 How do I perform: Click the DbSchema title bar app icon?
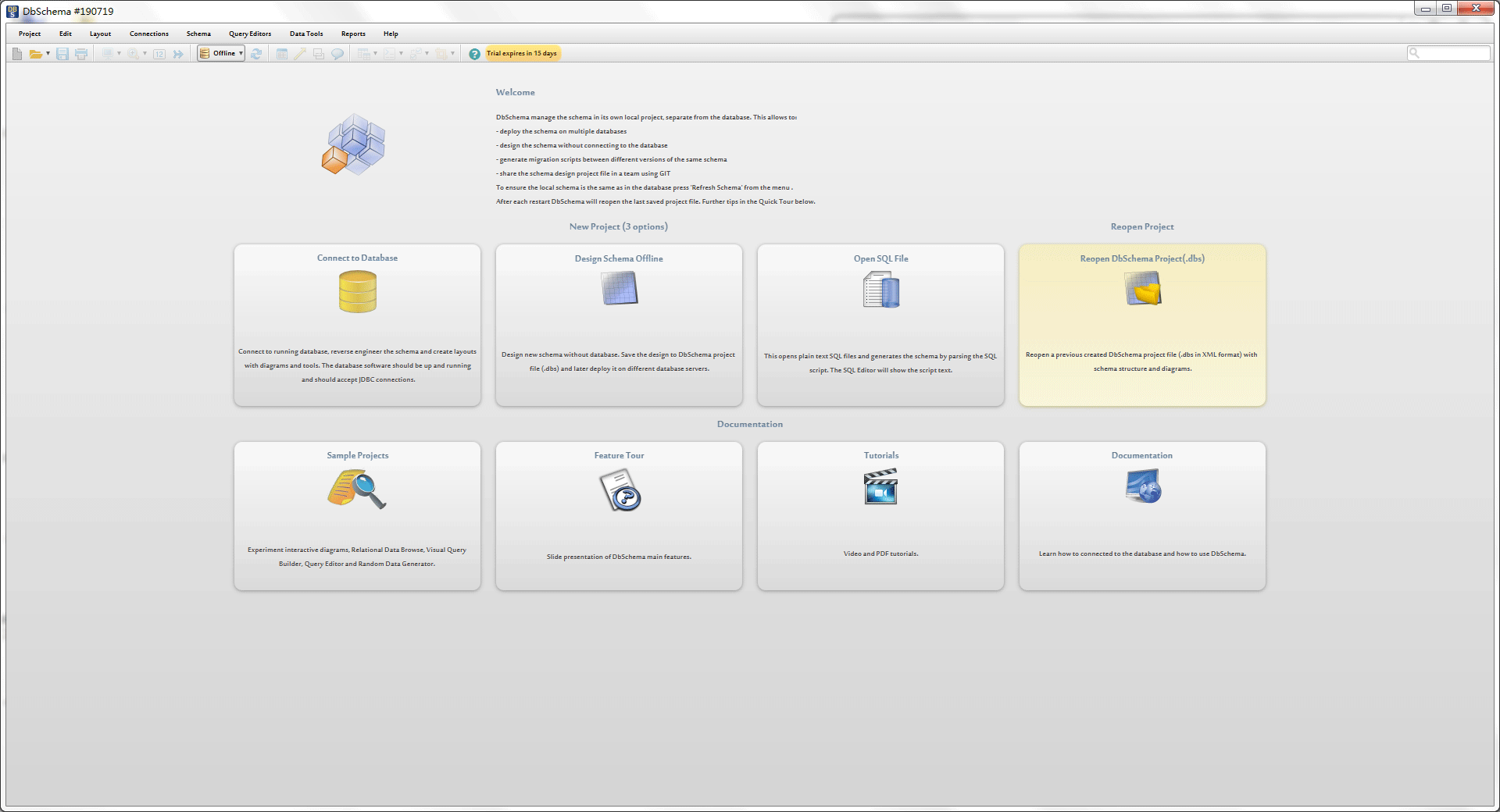[x=12, y=11]
